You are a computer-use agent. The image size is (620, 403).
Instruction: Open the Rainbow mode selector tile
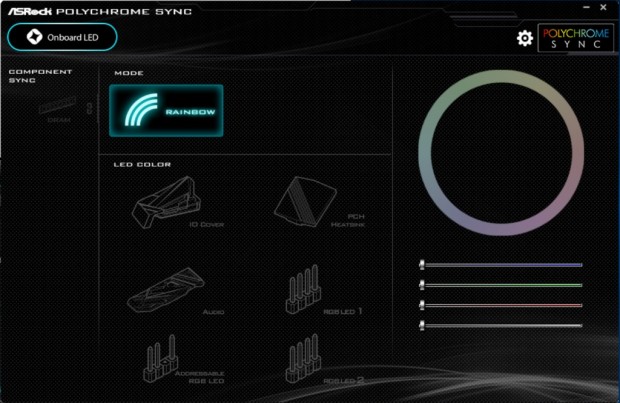click(166, 111)
